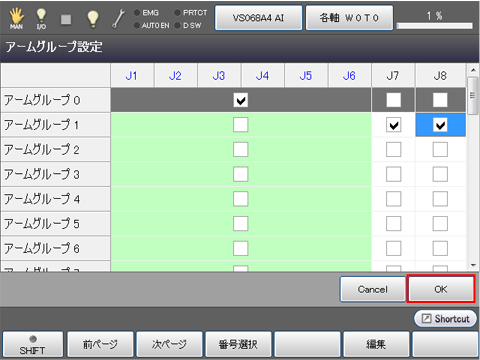The width and height of the screenshot is (480, 360).
Task: Toggle the SHIFT indicator button
Action: [x=33, y=344]
